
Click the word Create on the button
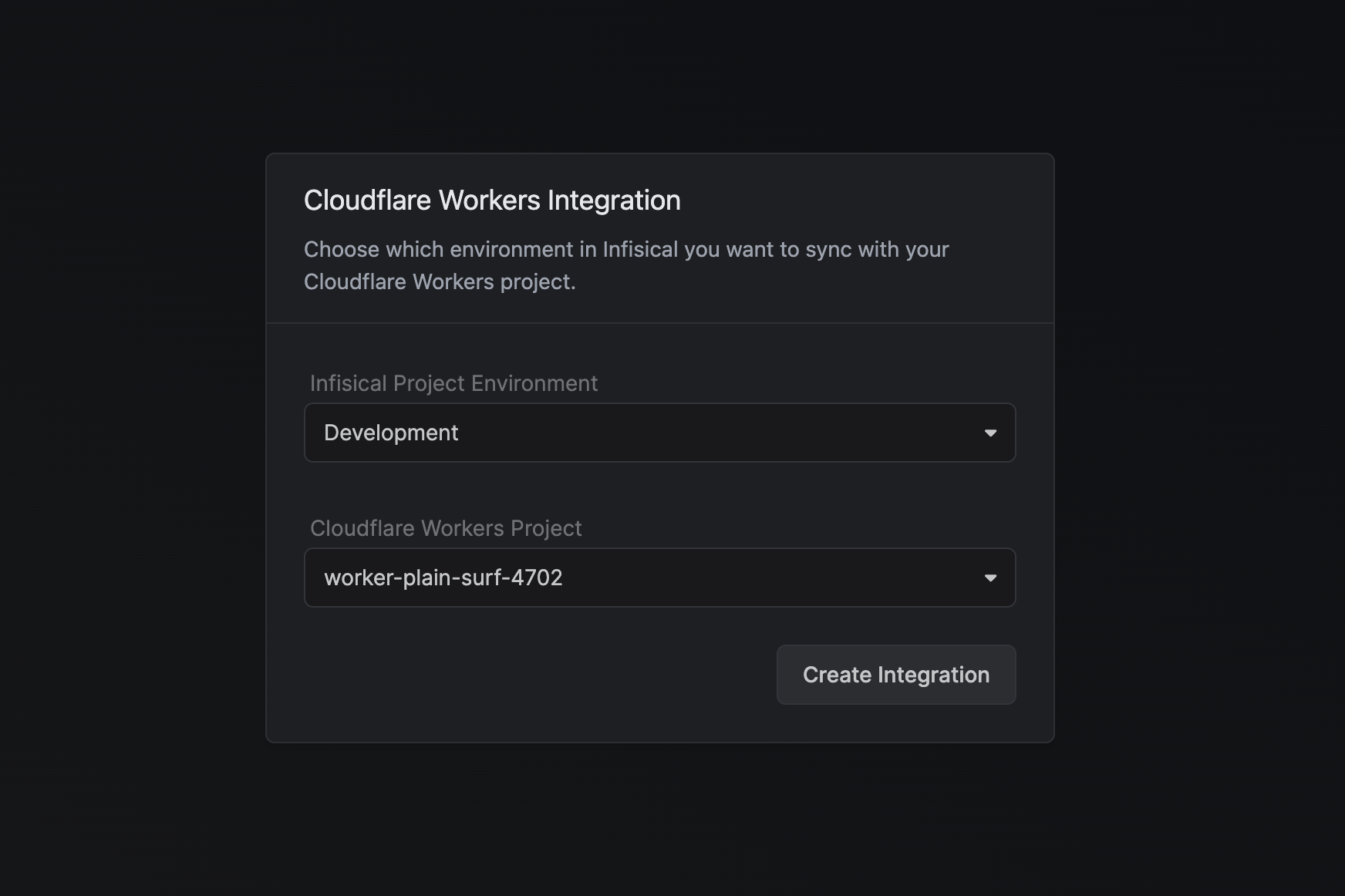(837, 675)
